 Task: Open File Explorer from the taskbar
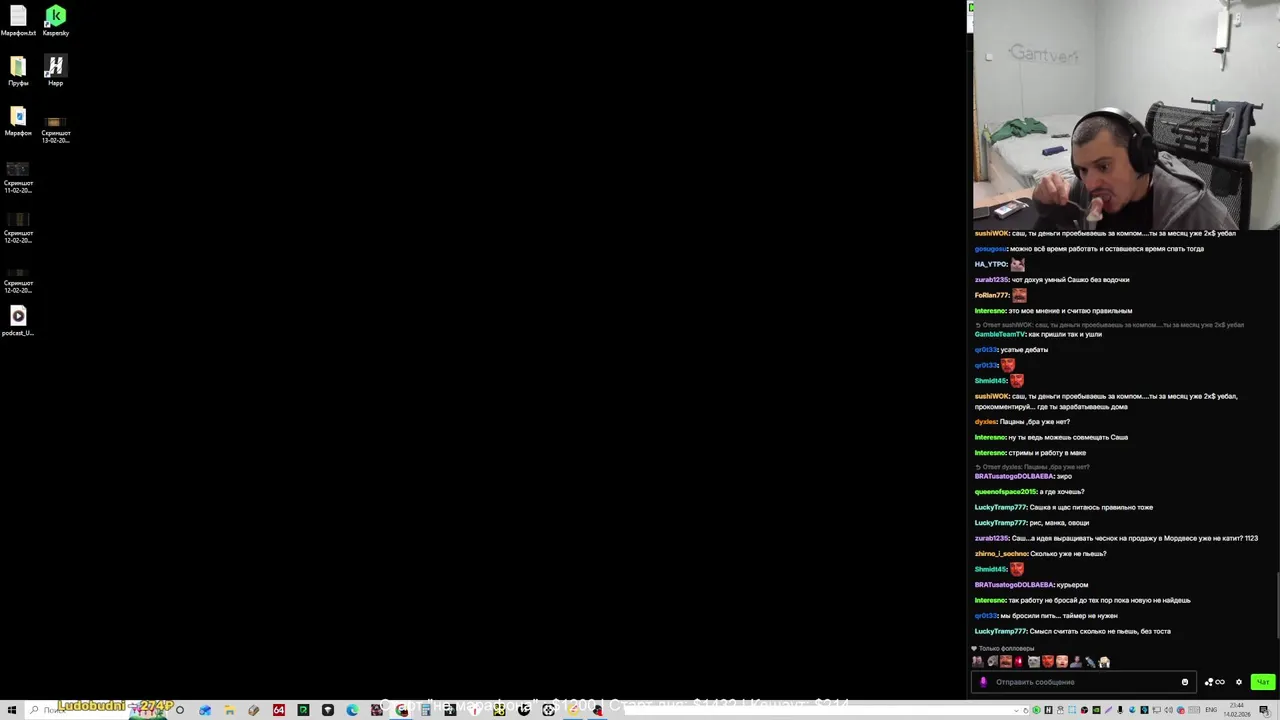coord(229,710)
